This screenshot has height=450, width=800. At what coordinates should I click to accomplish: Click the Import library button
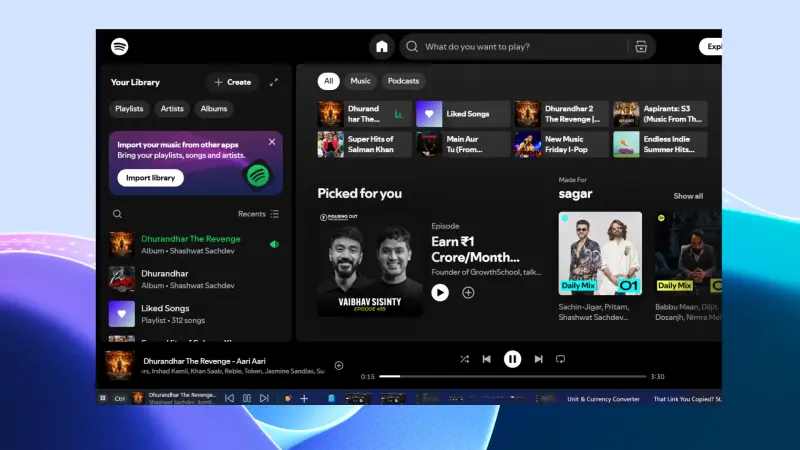tap(151, 178)
